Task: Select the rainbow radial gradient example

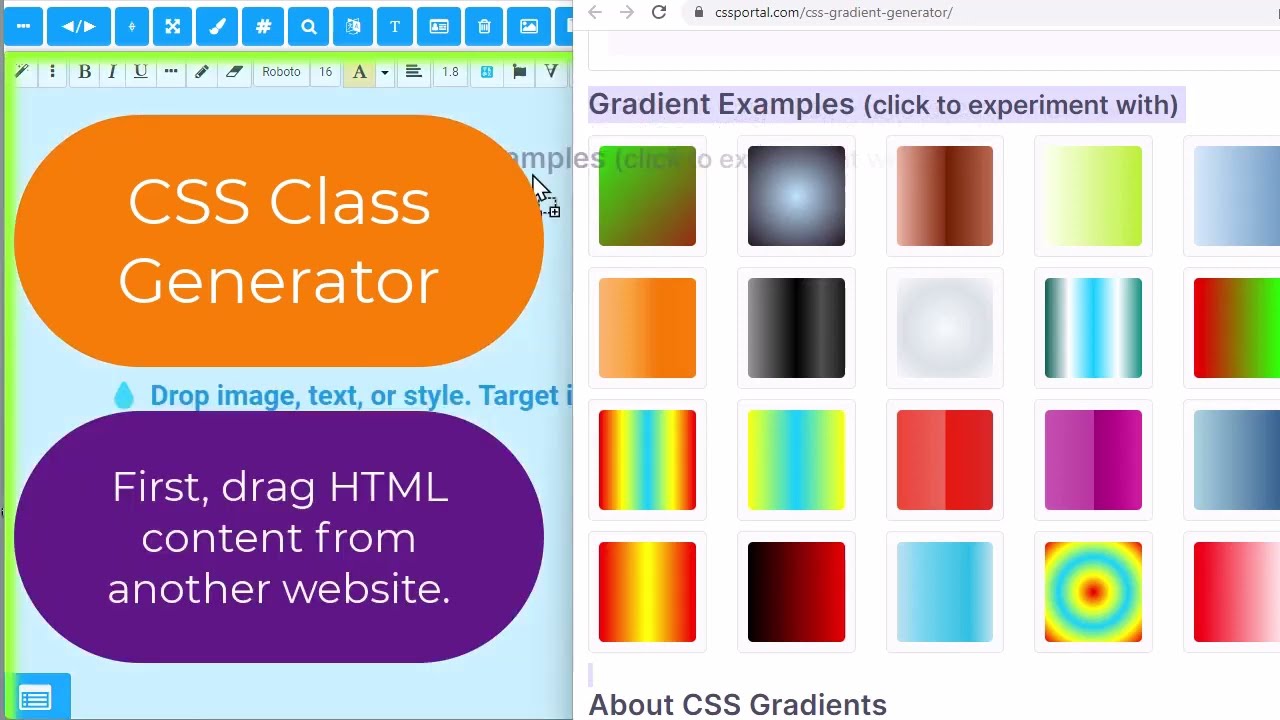Action: (1093, 592)
